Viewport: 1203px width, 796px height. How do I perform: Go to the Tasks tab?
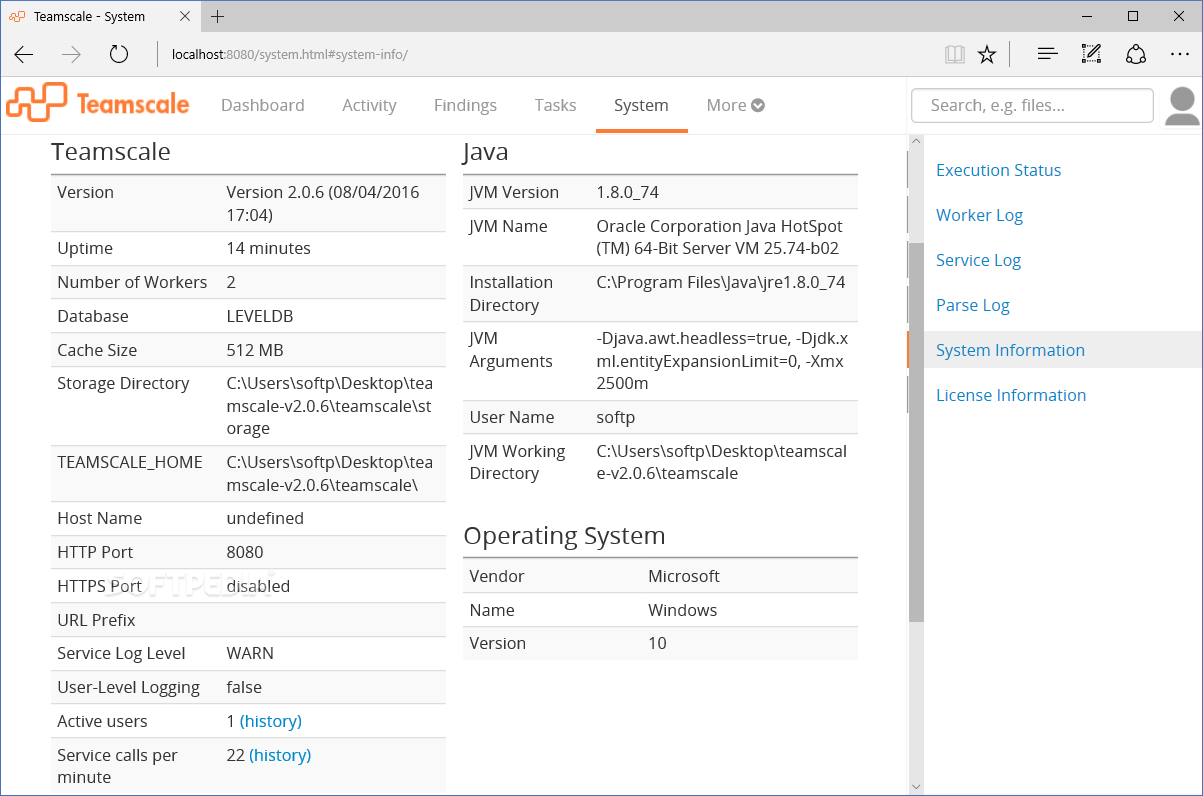pos(555,105)
